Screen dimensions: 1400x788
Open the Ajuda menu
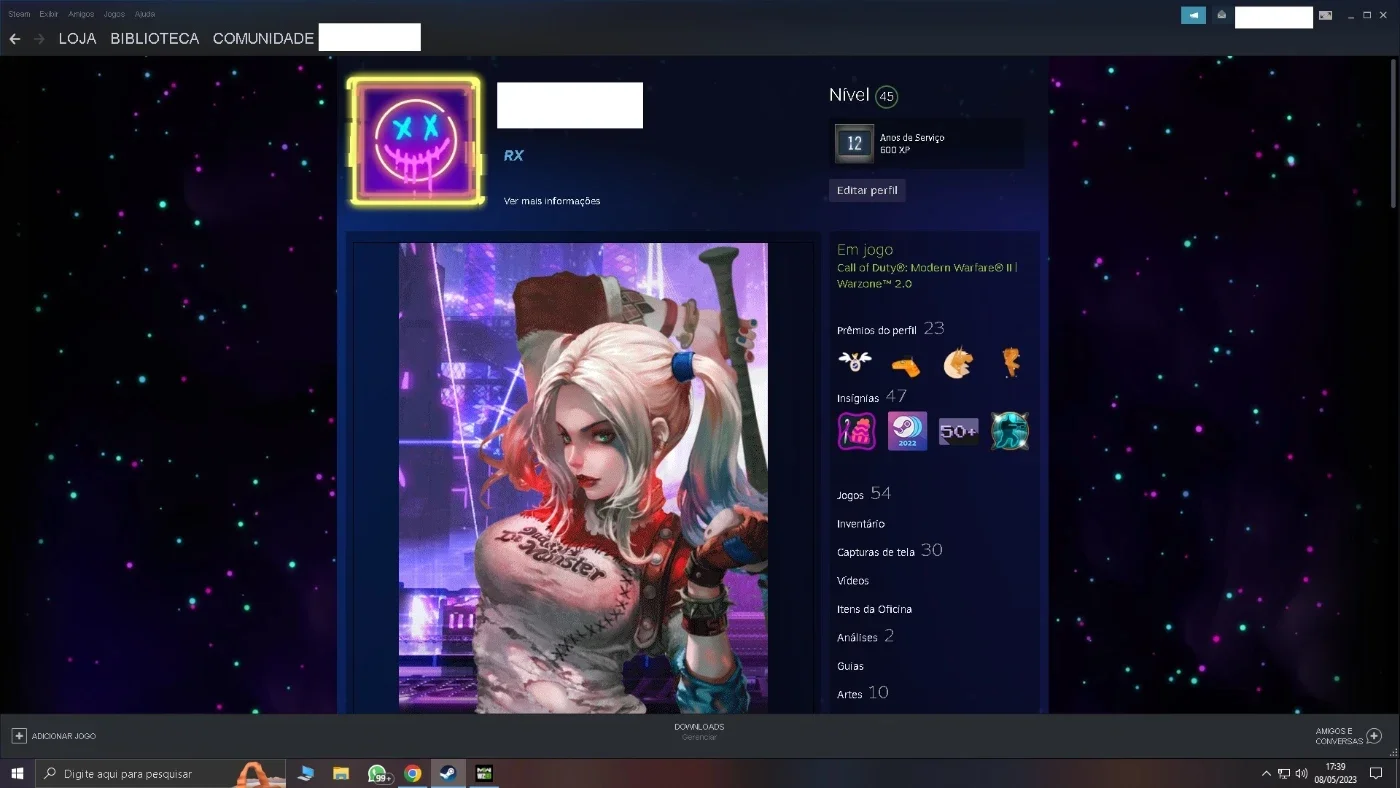click(x=145, y=14)
